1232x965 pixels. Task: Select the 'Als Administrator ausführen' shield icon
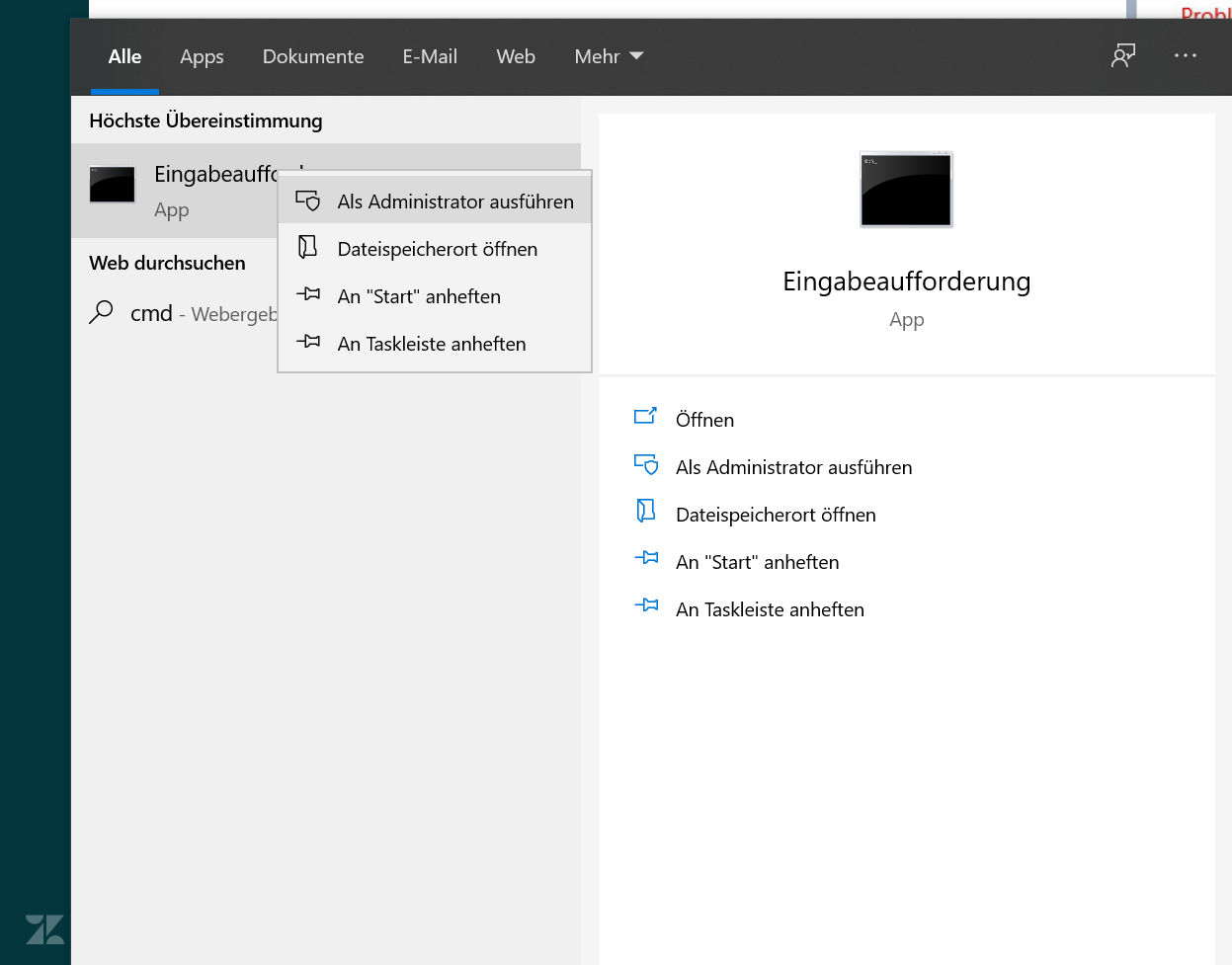(x=307, y=199)
